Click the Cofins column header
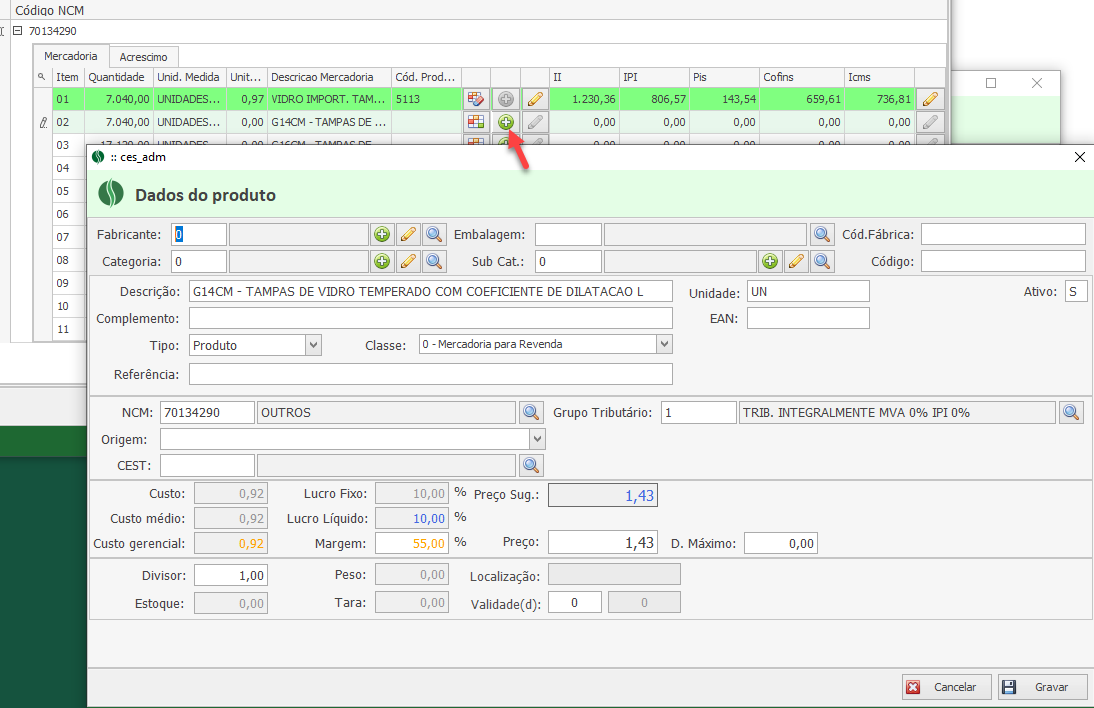1094x708 pixels. (x=802, y=77)
